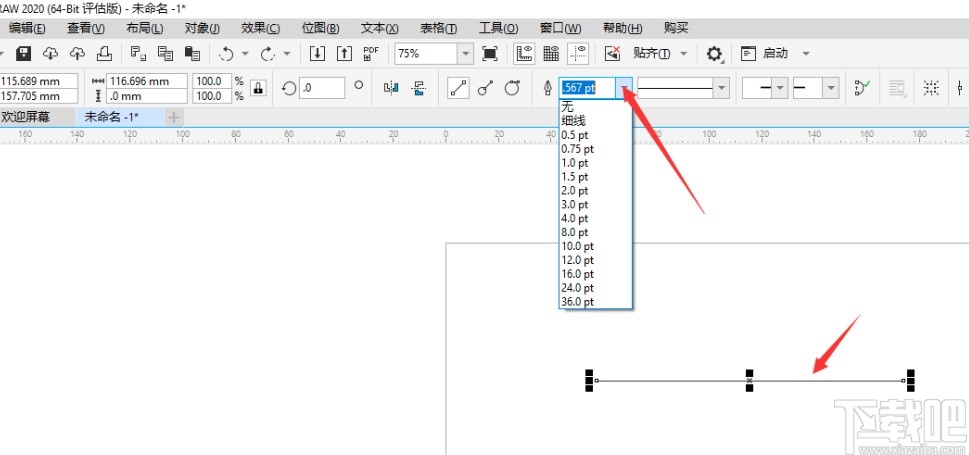Click the Paste clipboard icon
The image size is (969, 455).
(192, 54)
